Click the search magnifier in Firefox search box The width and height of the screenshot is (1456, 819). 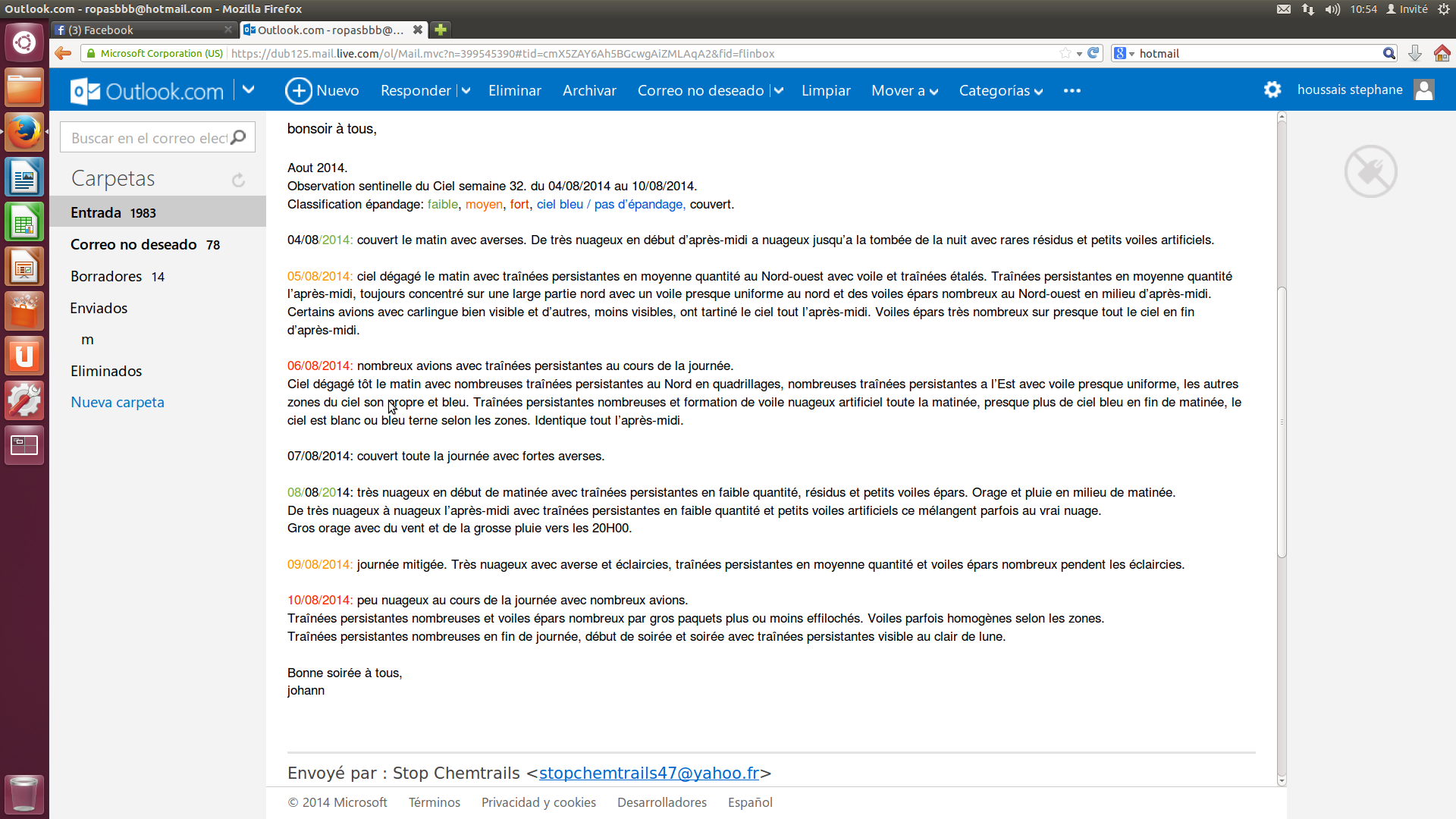pyautogui.click(x=1389, y=53)
